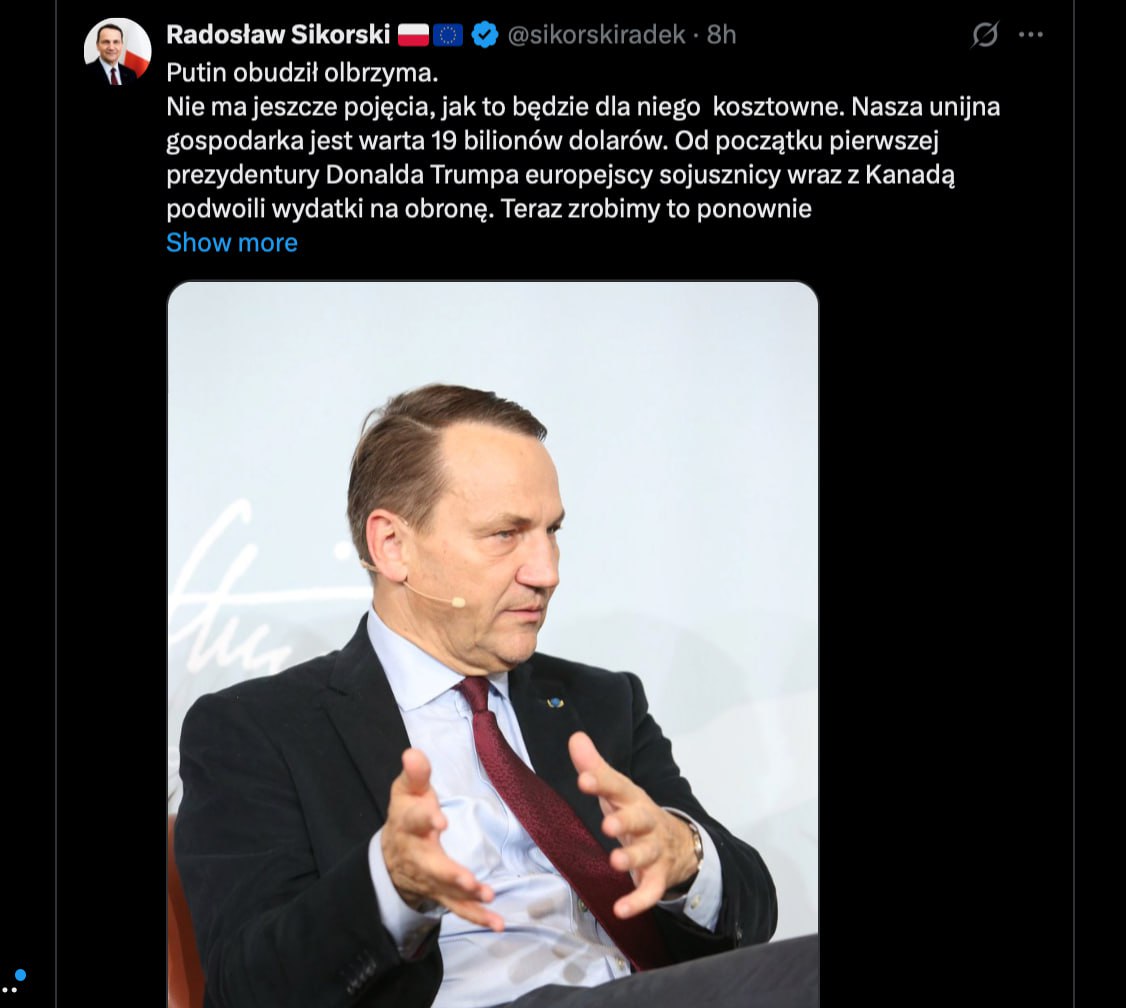The image size is (1126, 1008).
Task: Click the @sikorskiradek handle
Action: tap(597, 35)
